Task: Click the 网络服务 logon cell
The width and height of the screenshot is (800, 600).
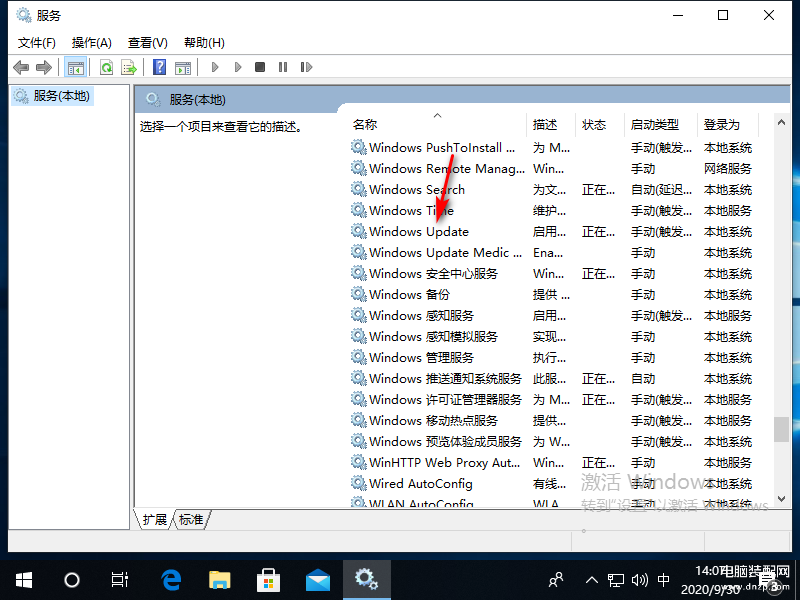Action: pyautogui.click(x=728, y=168)
